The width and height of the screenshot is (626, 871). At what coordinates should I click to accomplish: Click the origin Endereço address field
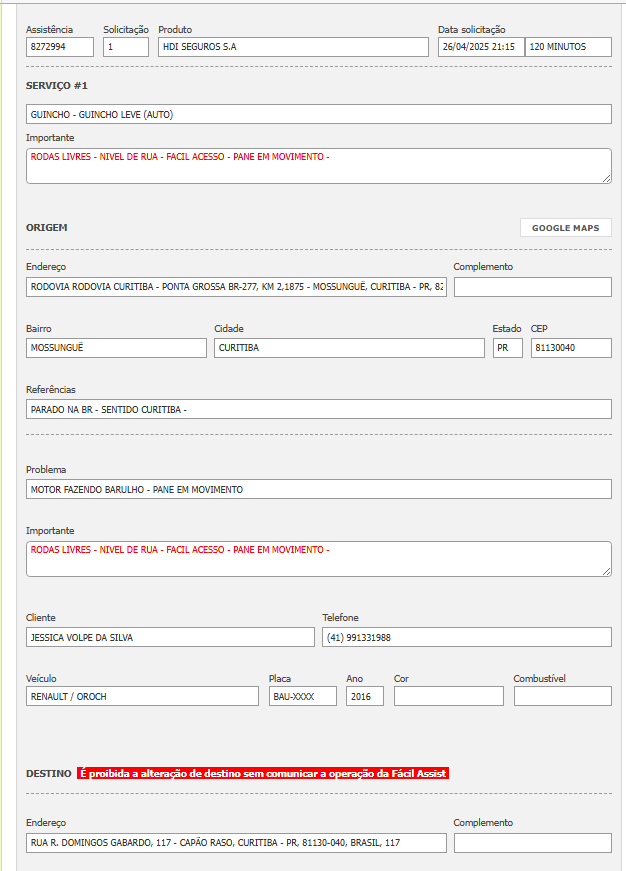(x=236, y=287)
